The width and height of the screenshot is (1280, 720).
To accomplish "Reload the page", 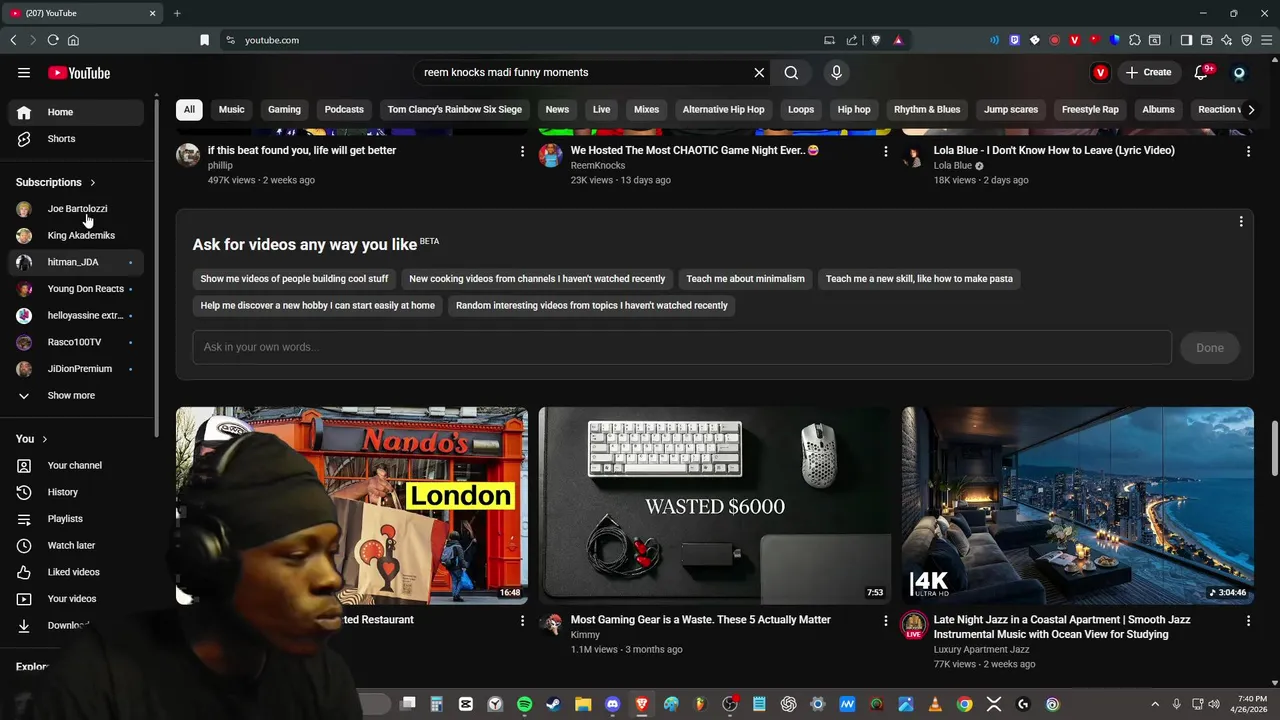I will coord(53,40).
